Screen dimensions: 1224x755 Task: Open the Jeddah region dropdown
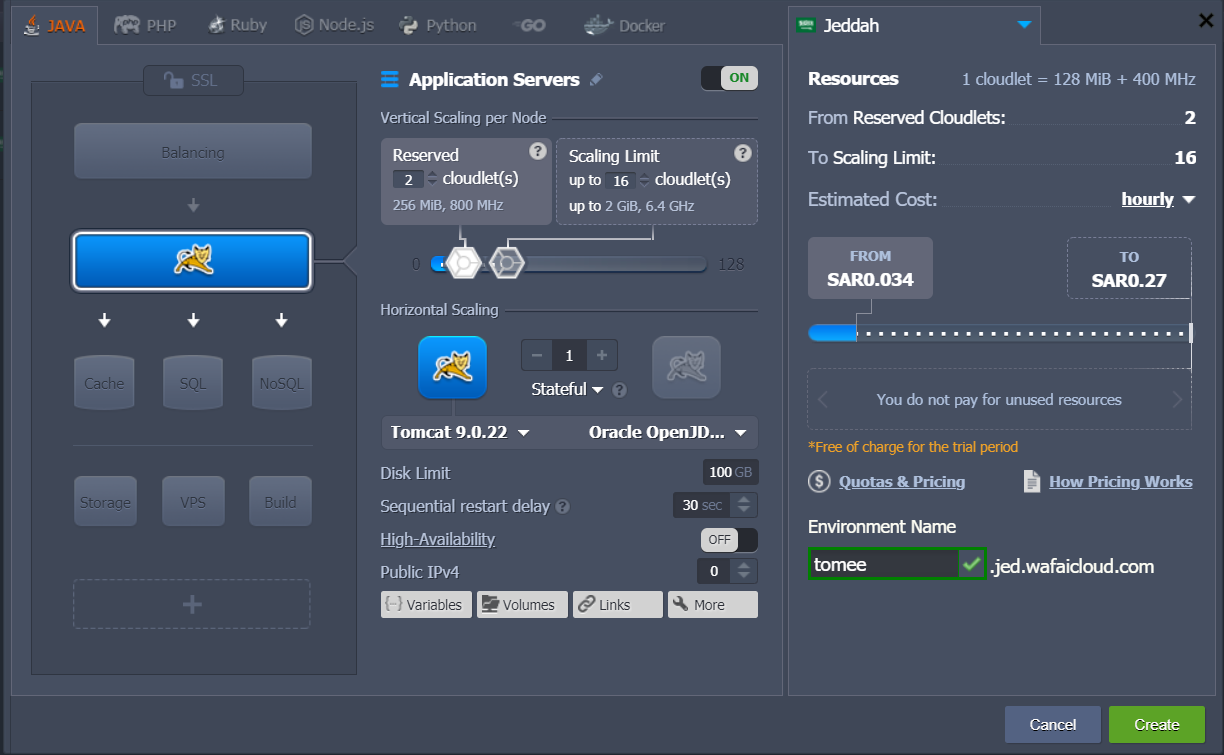[914, 26]
